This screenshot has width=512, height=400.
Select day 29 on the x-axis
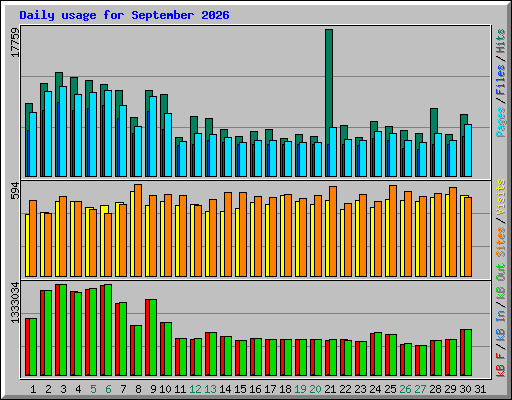[450, 389]
